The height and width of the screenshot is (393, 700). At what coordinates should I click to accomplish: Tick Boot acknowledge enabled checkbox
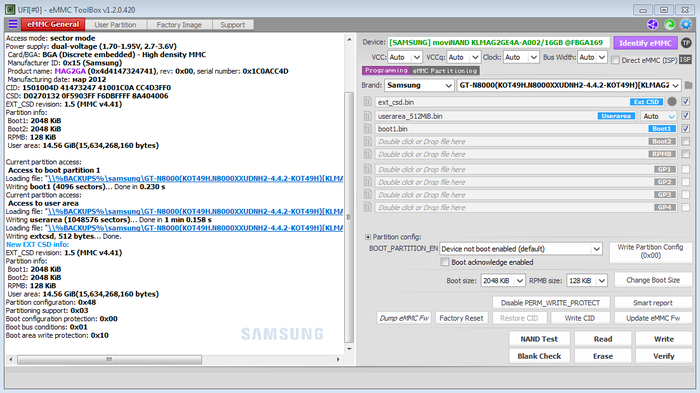click(x=445, y=262)
